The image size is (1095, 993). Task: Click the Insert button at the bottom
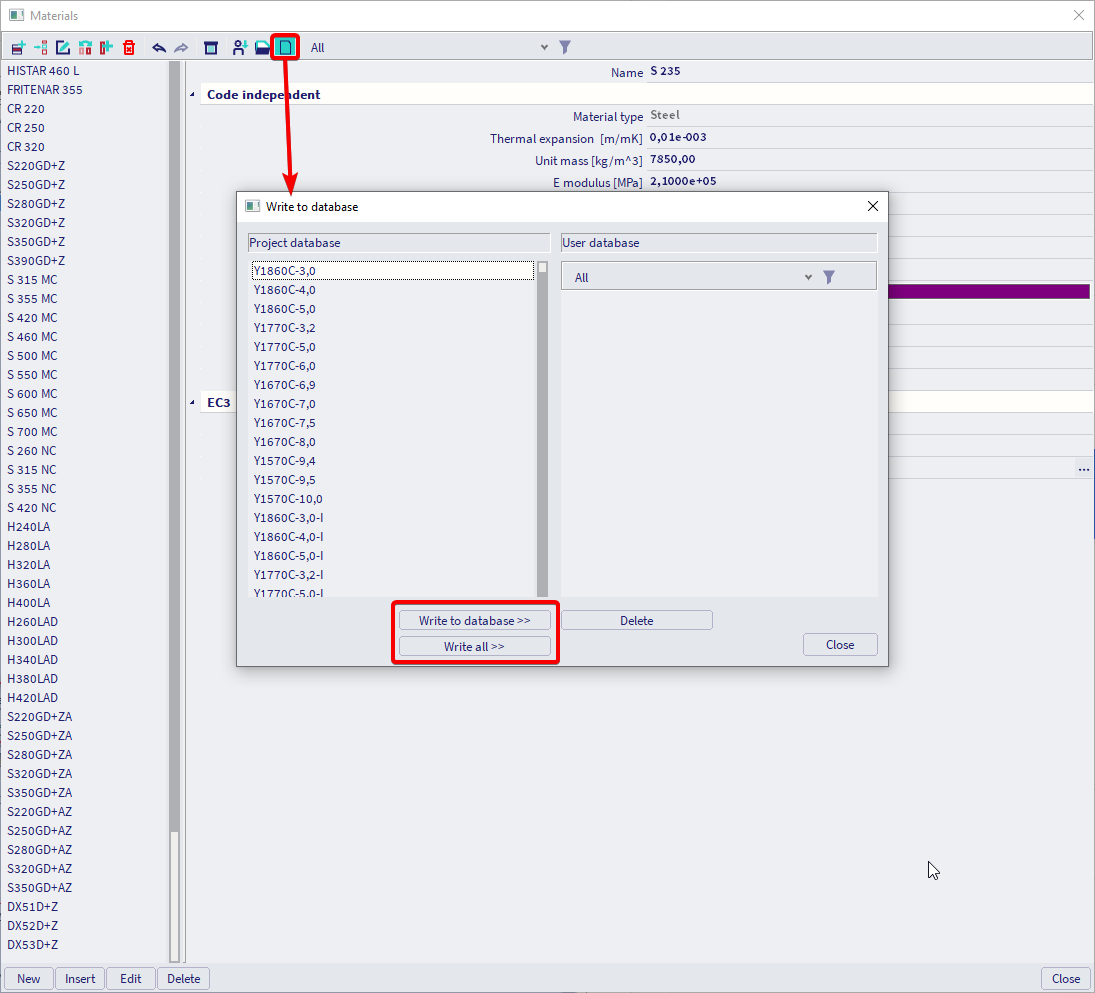pos(80,979)
